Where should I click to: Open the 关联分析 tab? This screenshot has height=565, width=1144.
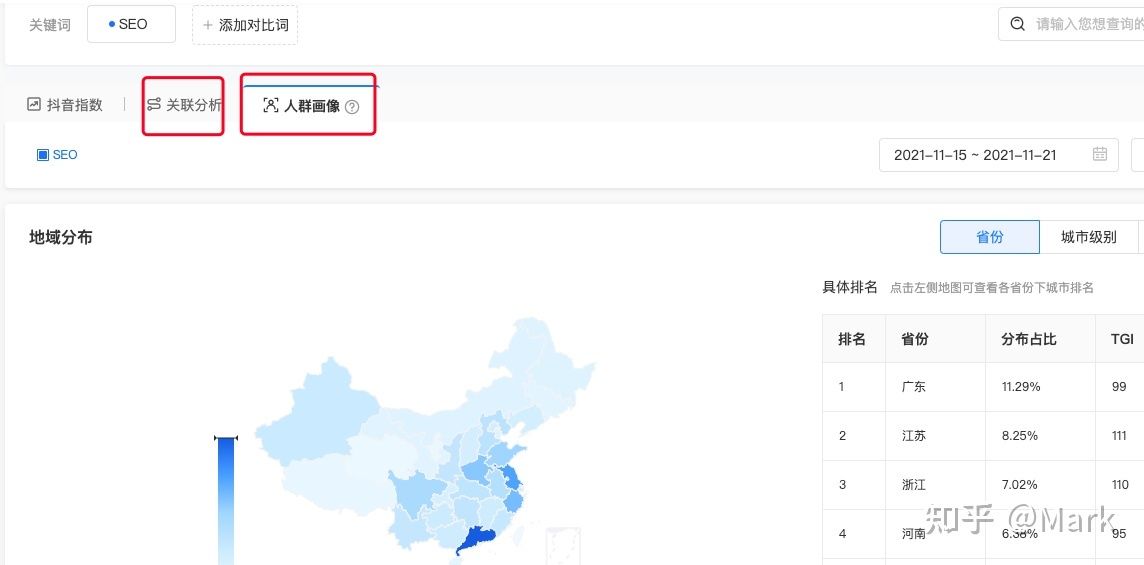pyautogui.click(x=184, y=104)
